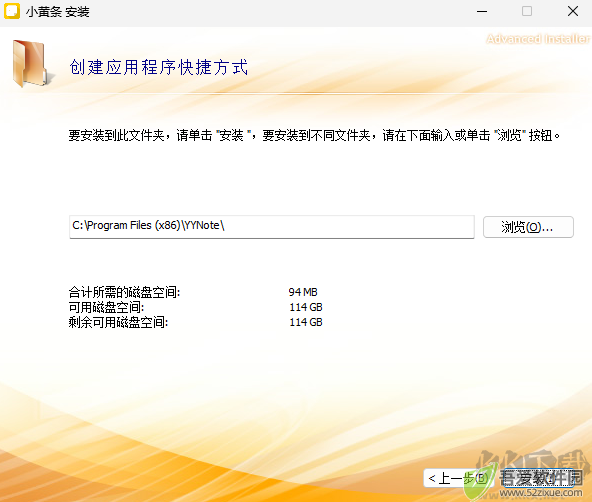
Task: Go back with the 上一步 button
Action: pyautogui.click(x=458, y=478)
